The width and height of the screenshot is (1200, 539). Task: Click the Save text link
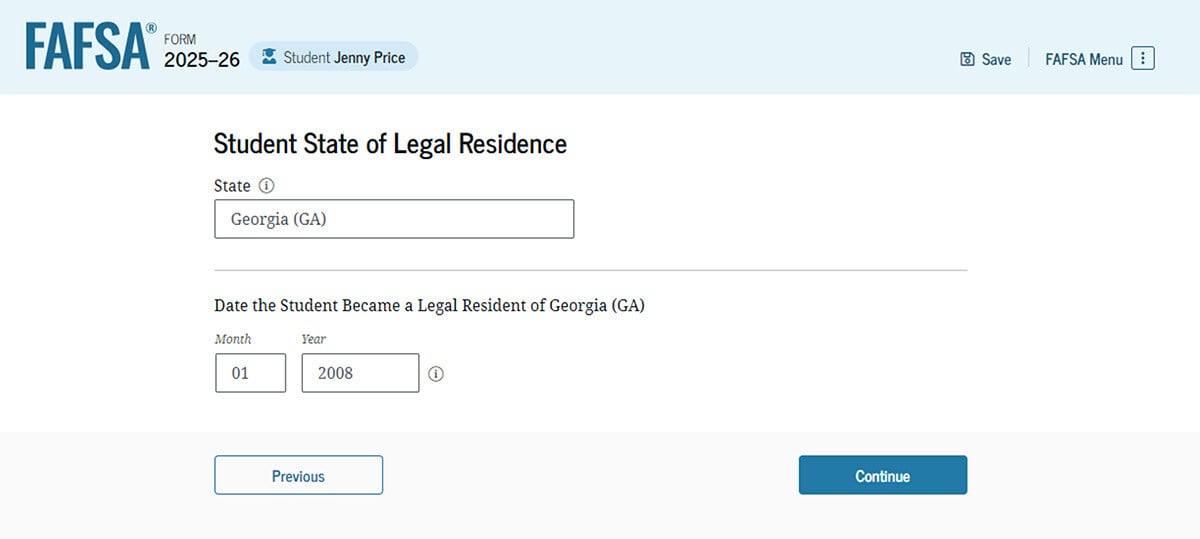click(x=996, y=59)
